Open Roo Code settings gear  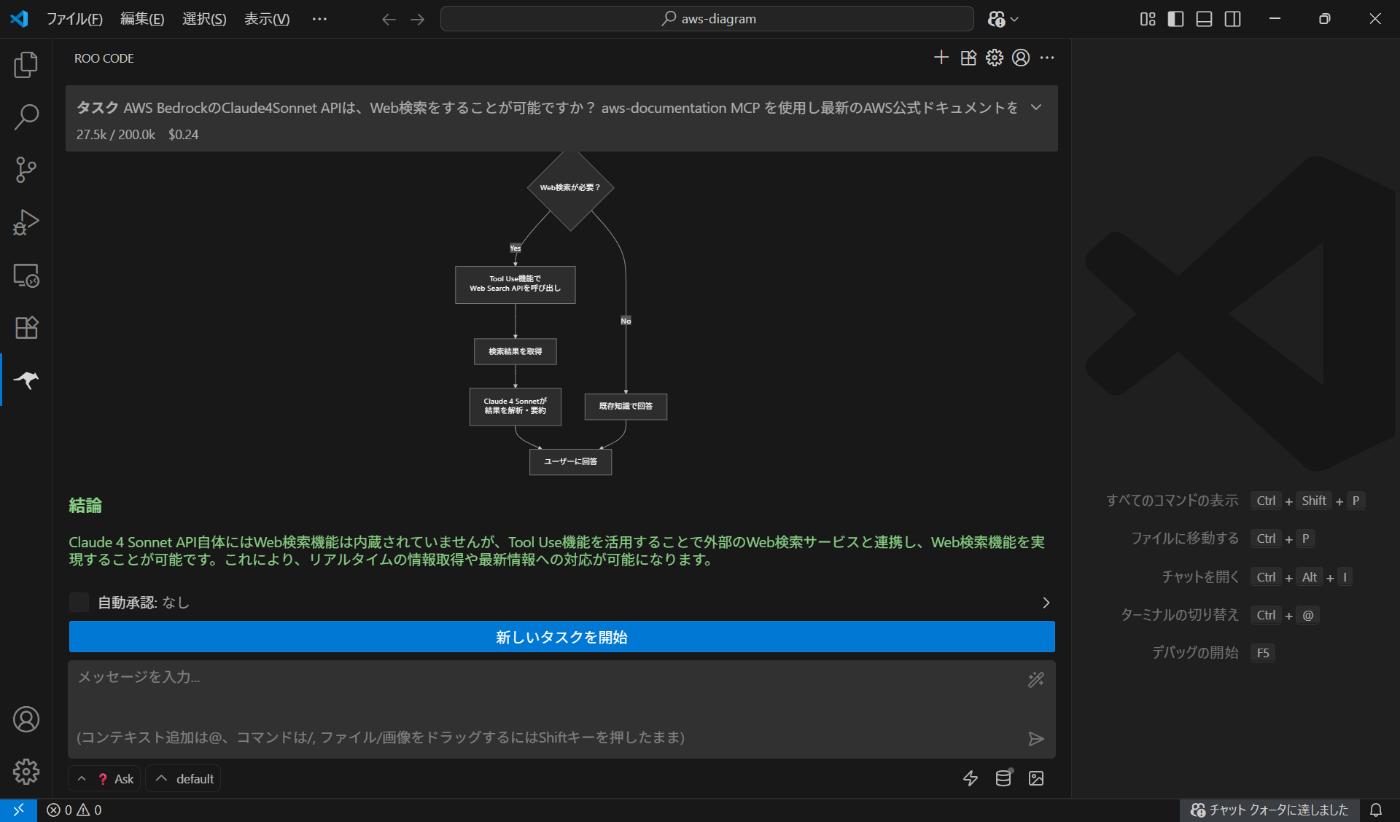click(994, 58)
